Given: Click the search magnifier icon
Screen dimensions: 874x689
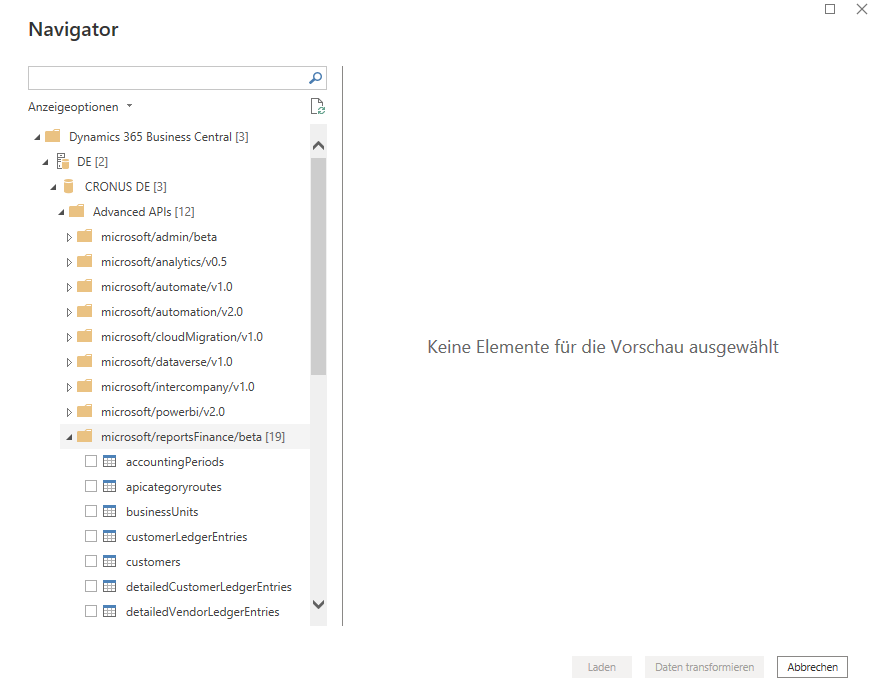Looking at the screenshot, I should tap(315, 78).
